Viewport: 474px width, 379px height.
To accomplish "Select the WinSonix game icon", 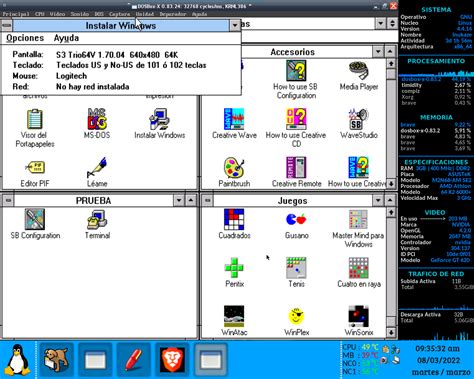I will pyautogui.click(x=358, y=316).
